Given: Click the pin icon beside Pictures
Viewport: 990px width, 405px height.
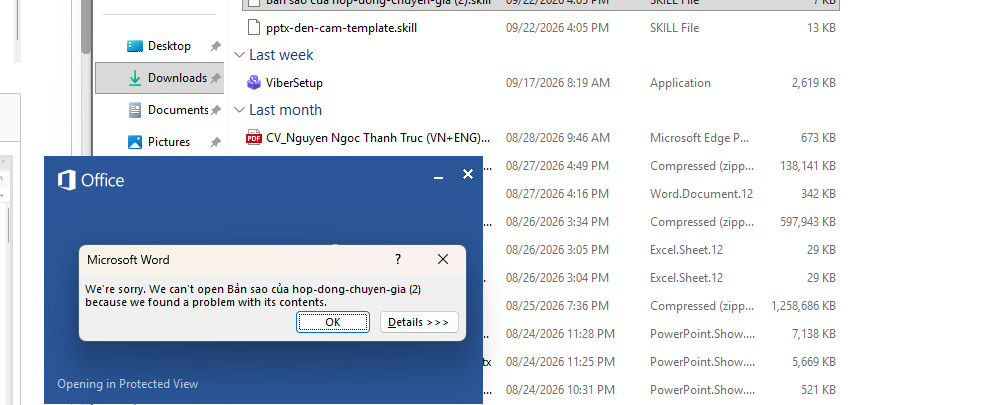Looking at the screenshot, I should tap(215, 142).
